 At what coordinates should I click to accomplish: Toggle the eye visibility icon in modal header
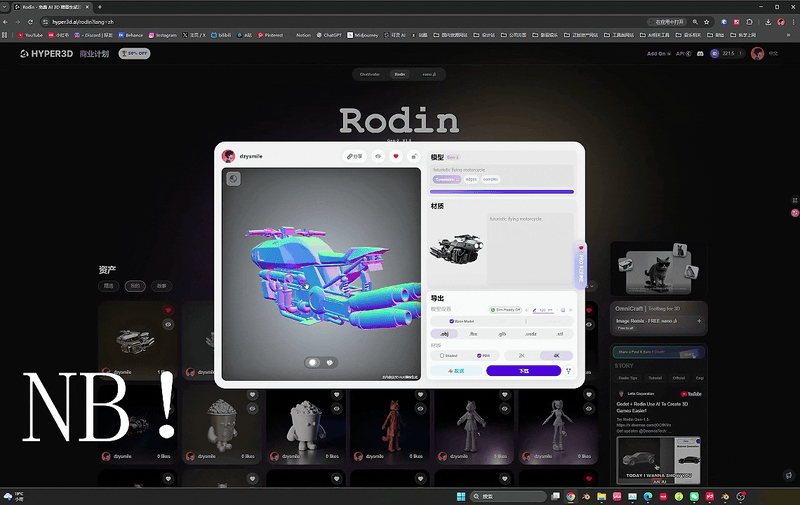click(378, 156)
